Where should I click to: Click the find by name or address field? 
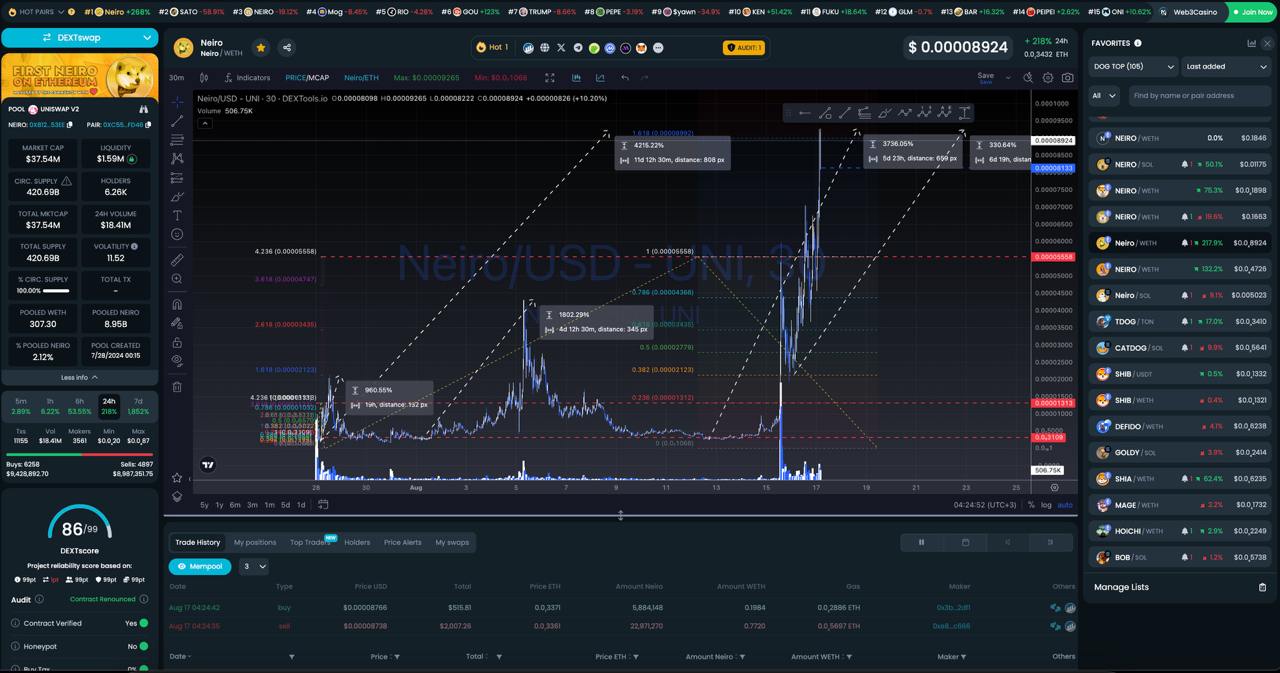click(x=1198, y=96)
